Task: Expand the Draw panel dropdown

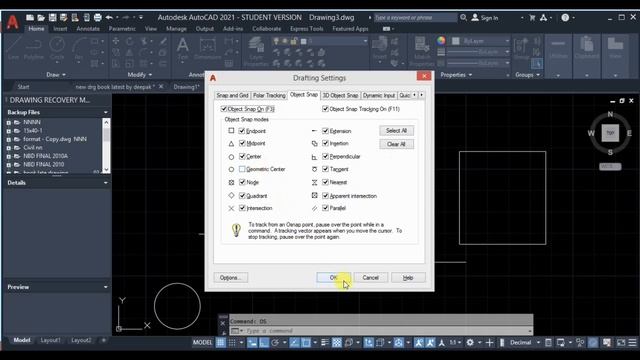Action: (56, 75)
